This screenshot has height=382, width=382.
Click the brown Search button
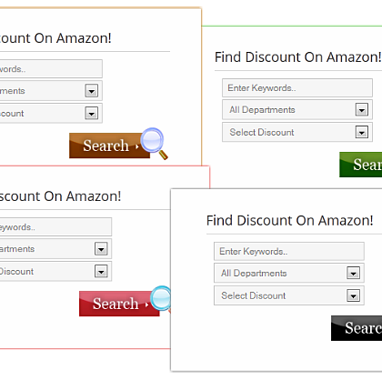pyautogui.click(x=109, y=146)
